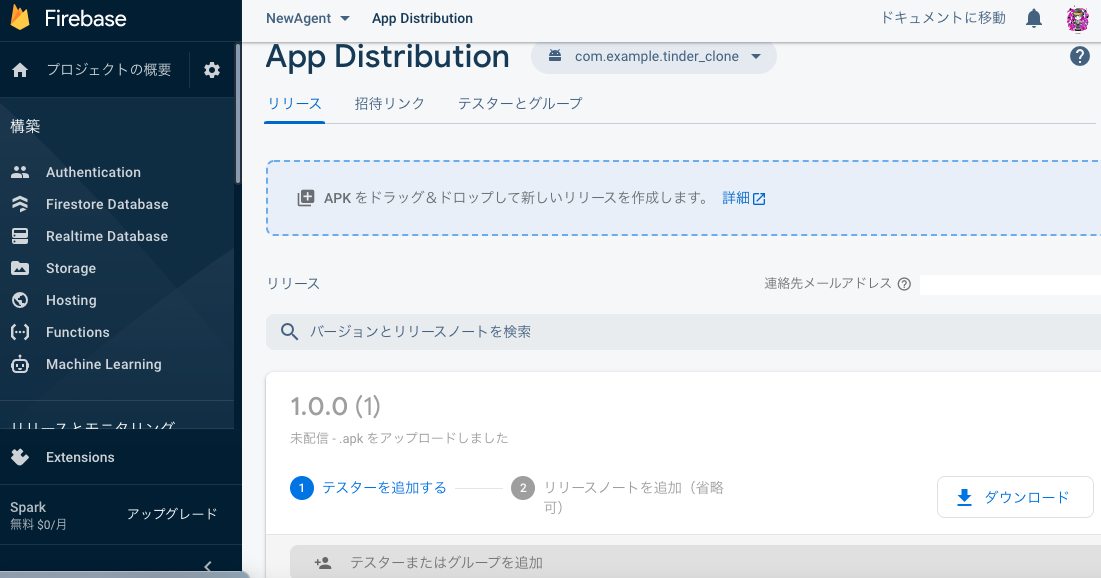The image size is (1101, 578).
Task: Collapse the left sidebar
Action: coord(208,565)
